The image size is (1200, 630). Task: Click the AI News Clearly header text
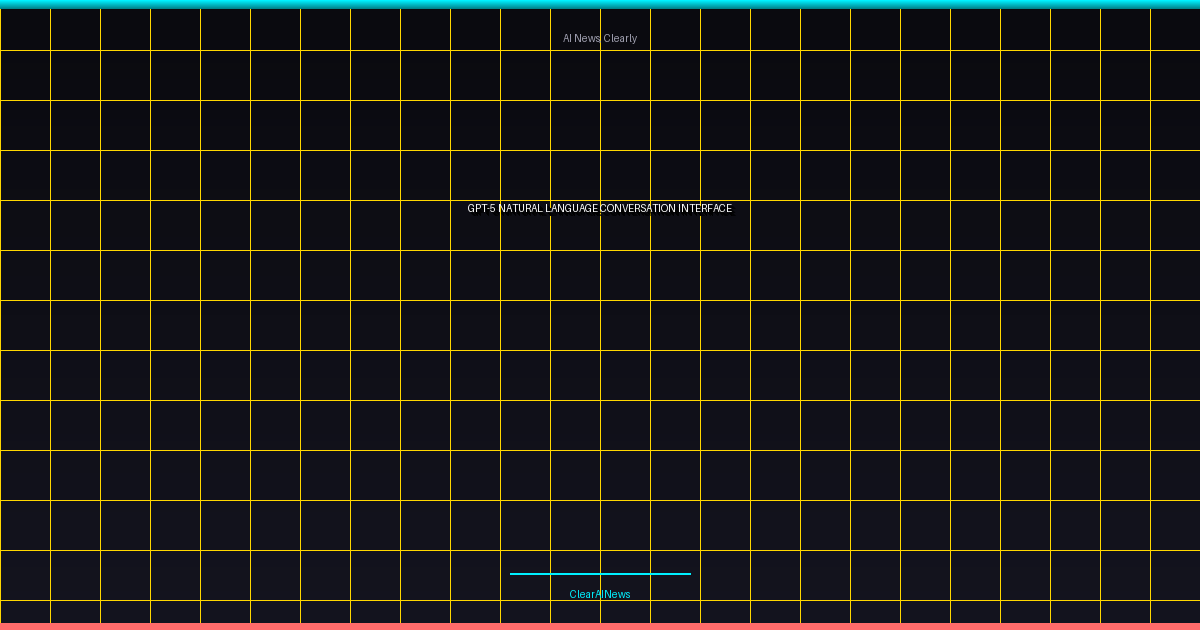[600, 38]
